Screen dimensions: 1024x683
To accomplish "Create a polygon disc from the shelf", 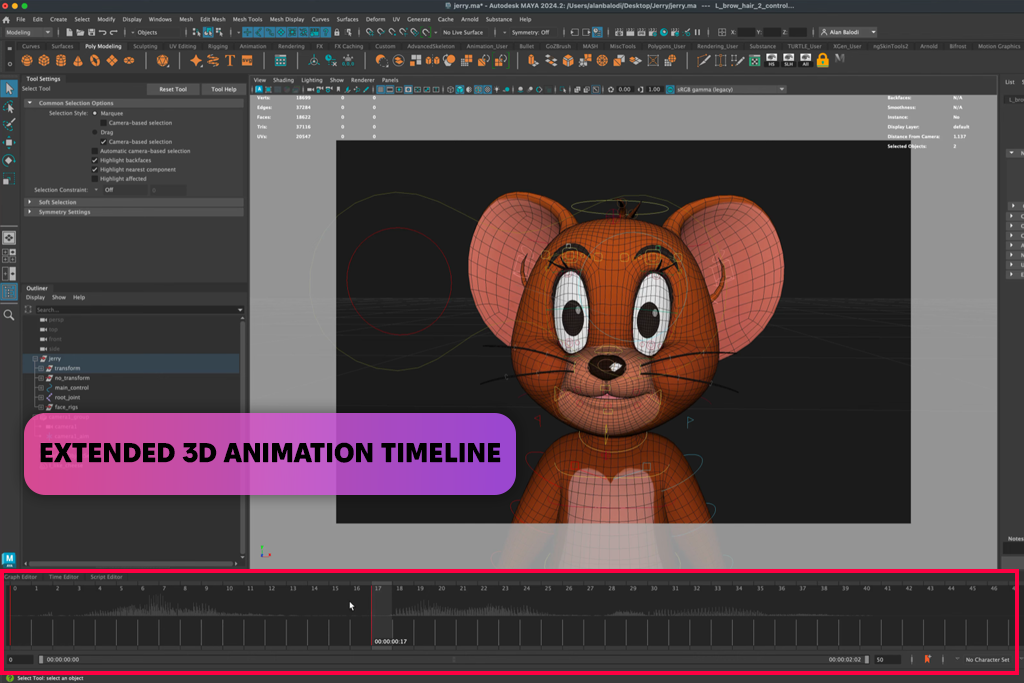I will (x=129, y=61).
